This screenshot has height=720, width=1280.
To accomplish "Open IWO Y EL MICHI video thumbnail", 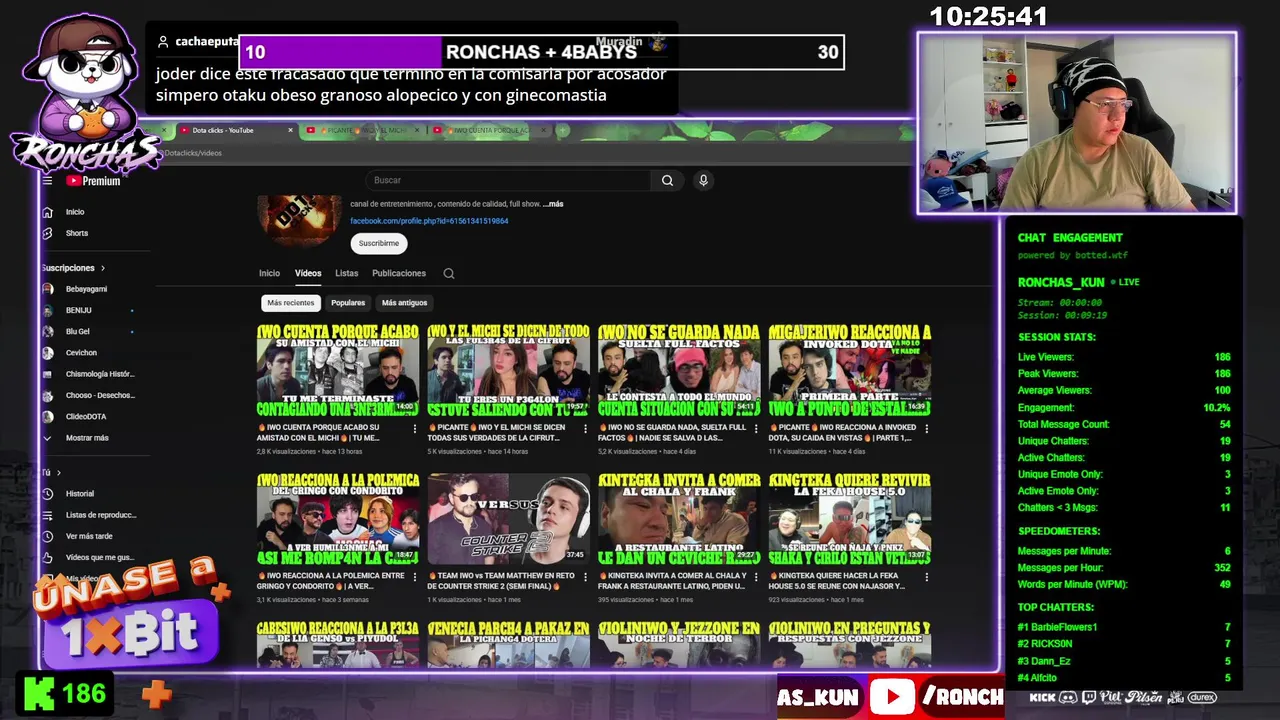I will (508, 370).
